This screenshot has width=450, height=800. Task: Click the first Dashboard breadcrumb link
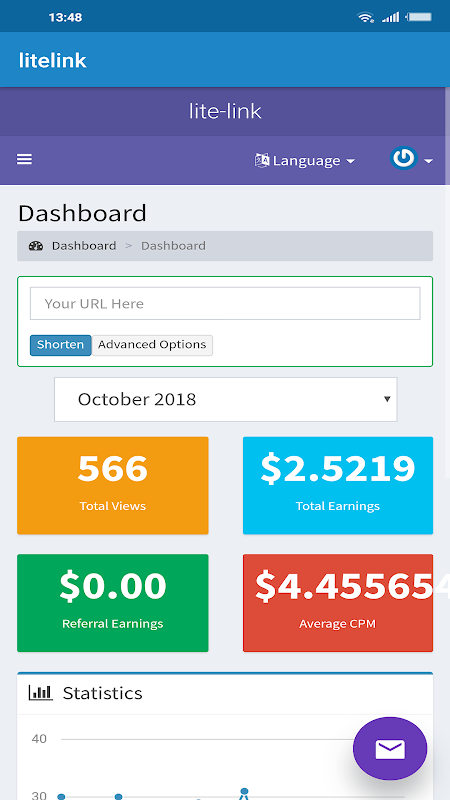pyautogui.click(x=84, y=246)
